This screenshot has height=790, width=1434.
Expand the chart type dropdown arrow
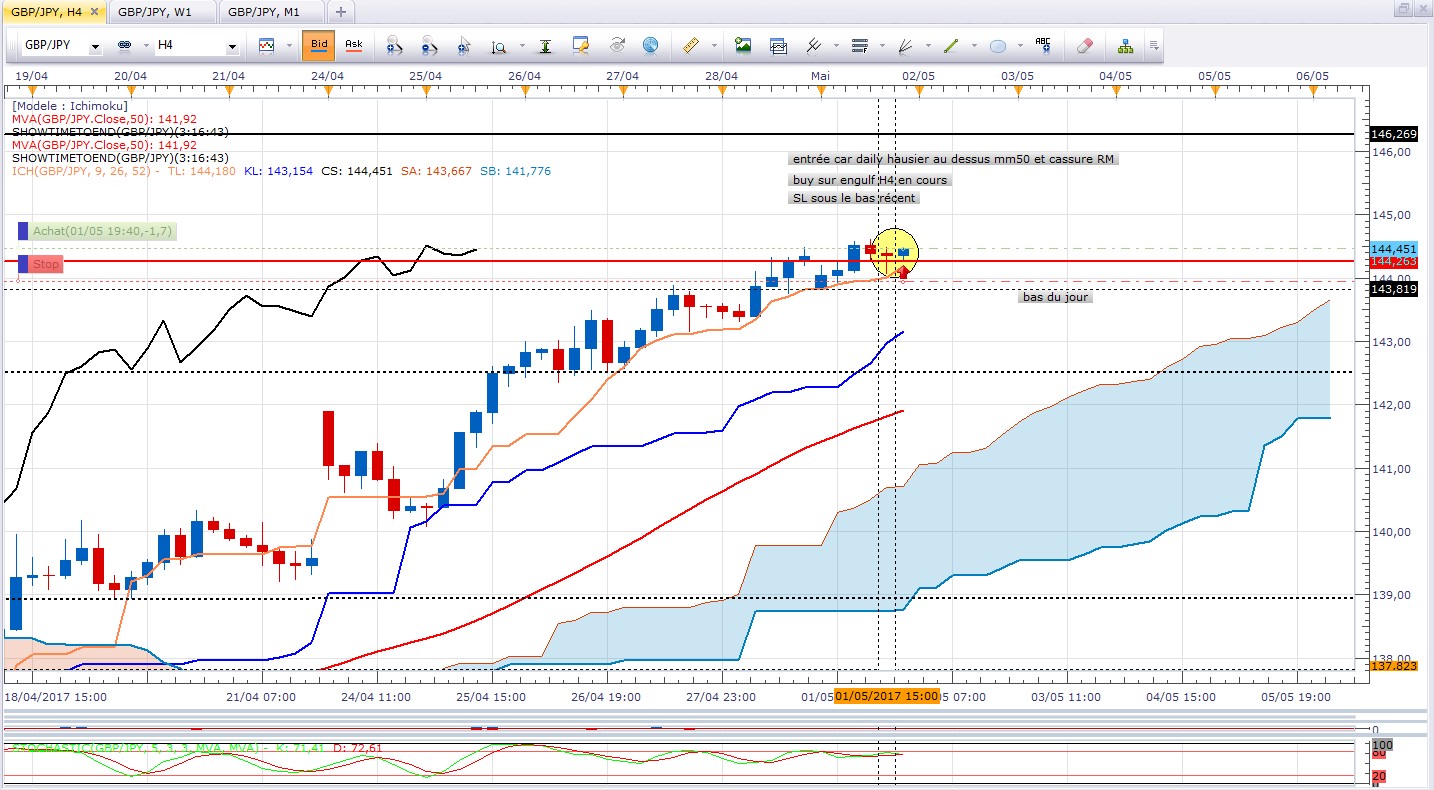[289, 46]
